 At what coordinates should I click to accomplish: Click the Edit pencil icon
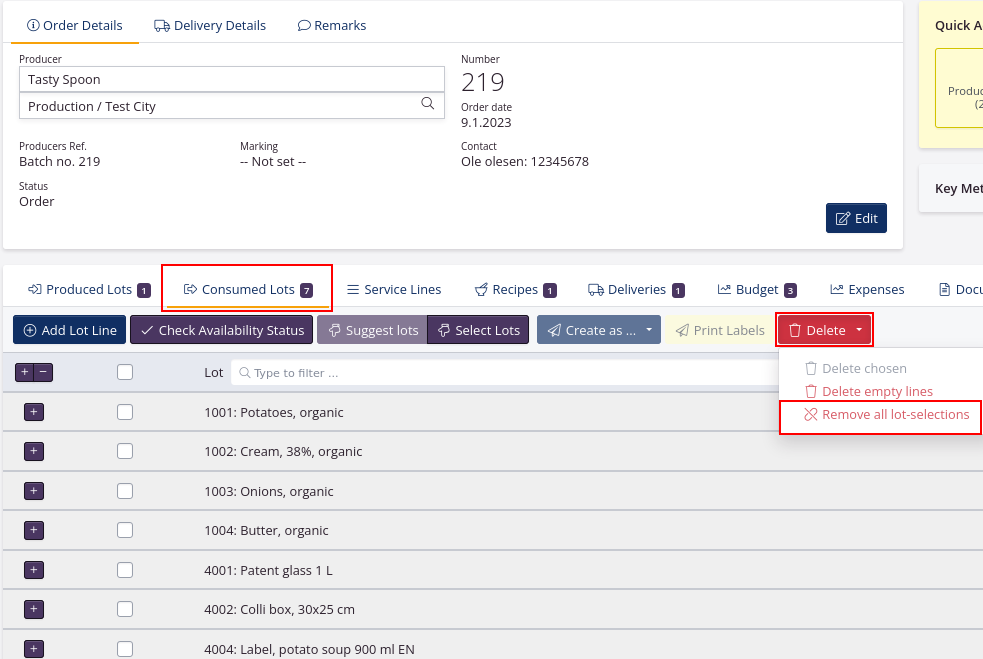pos(856,217)
